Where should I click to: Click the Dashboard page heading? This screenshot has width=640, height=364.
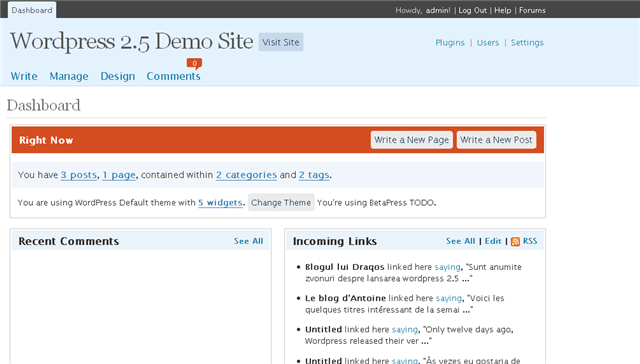[x=44, y=105]
